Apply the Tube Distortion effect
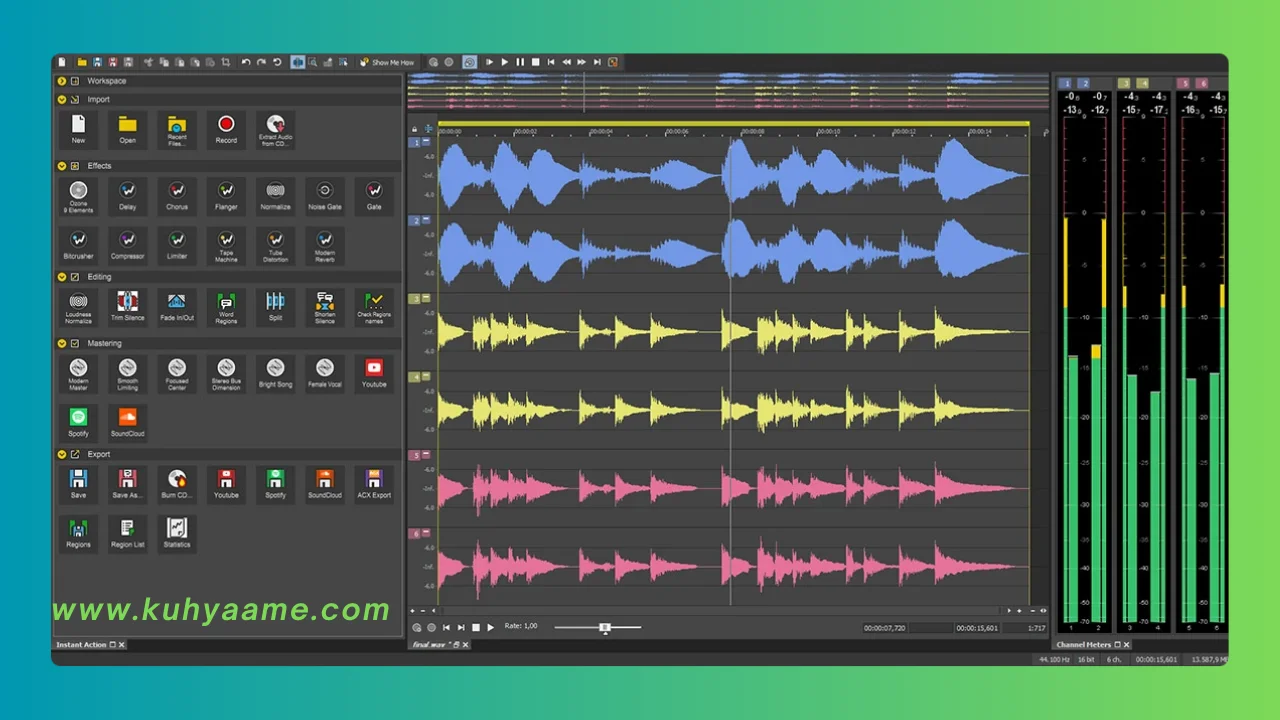 pos(275,245)
